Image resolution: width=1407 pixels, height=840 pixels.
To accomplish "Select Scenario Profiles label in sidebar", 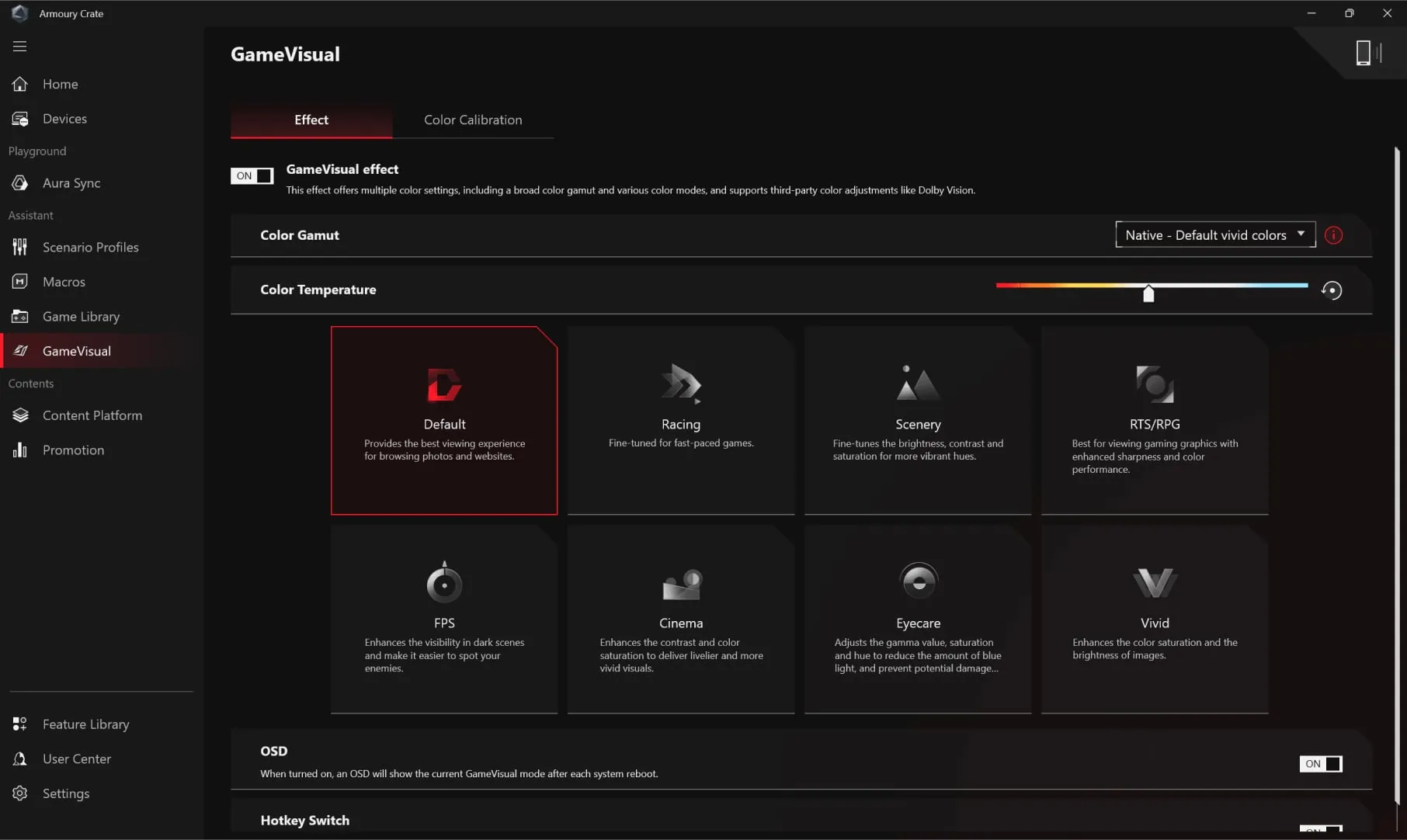I will click(91, 247).
